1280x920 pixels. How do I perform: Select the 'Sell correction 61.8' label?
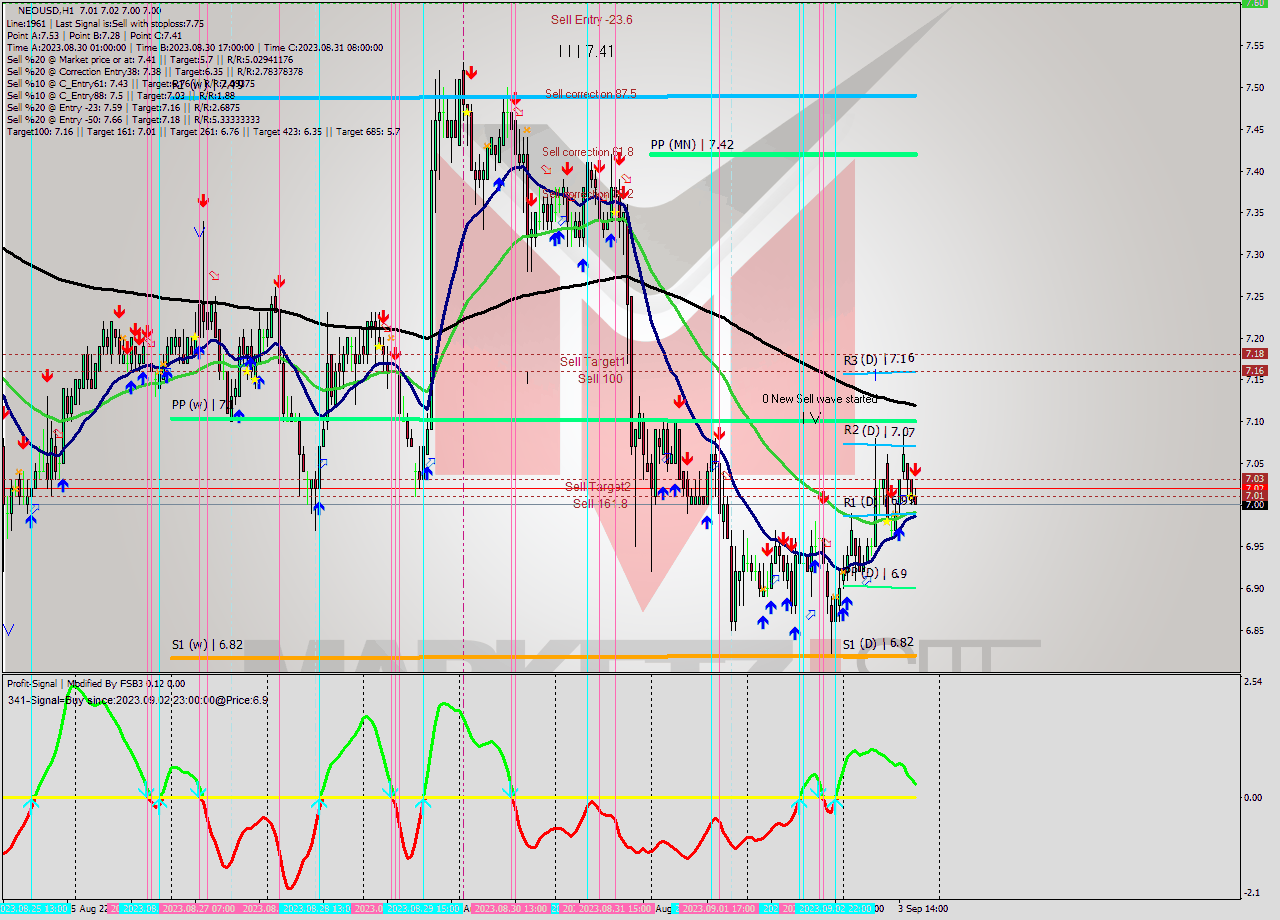pyautogui.click(x=588, y=152)
